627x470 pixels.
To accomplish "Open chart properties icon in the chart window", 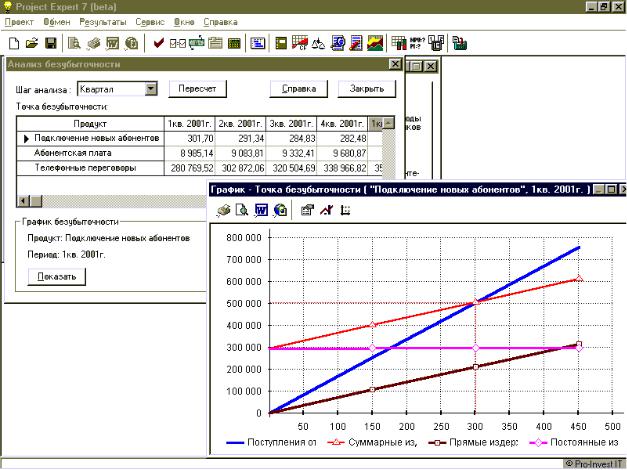I will point(307,210).
